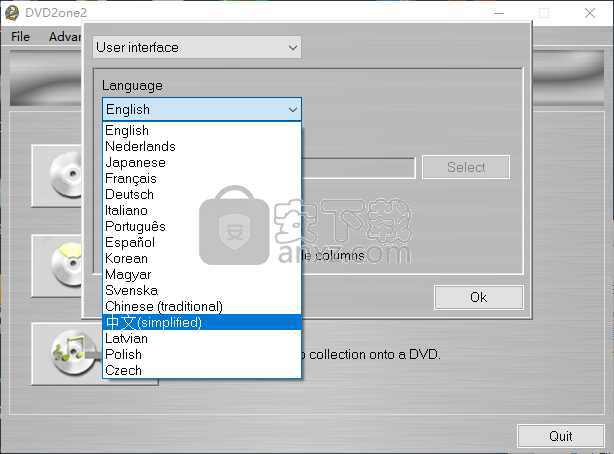Collapse the Language combo box showing English
This screenshot has width=614, height=454.
202,109
